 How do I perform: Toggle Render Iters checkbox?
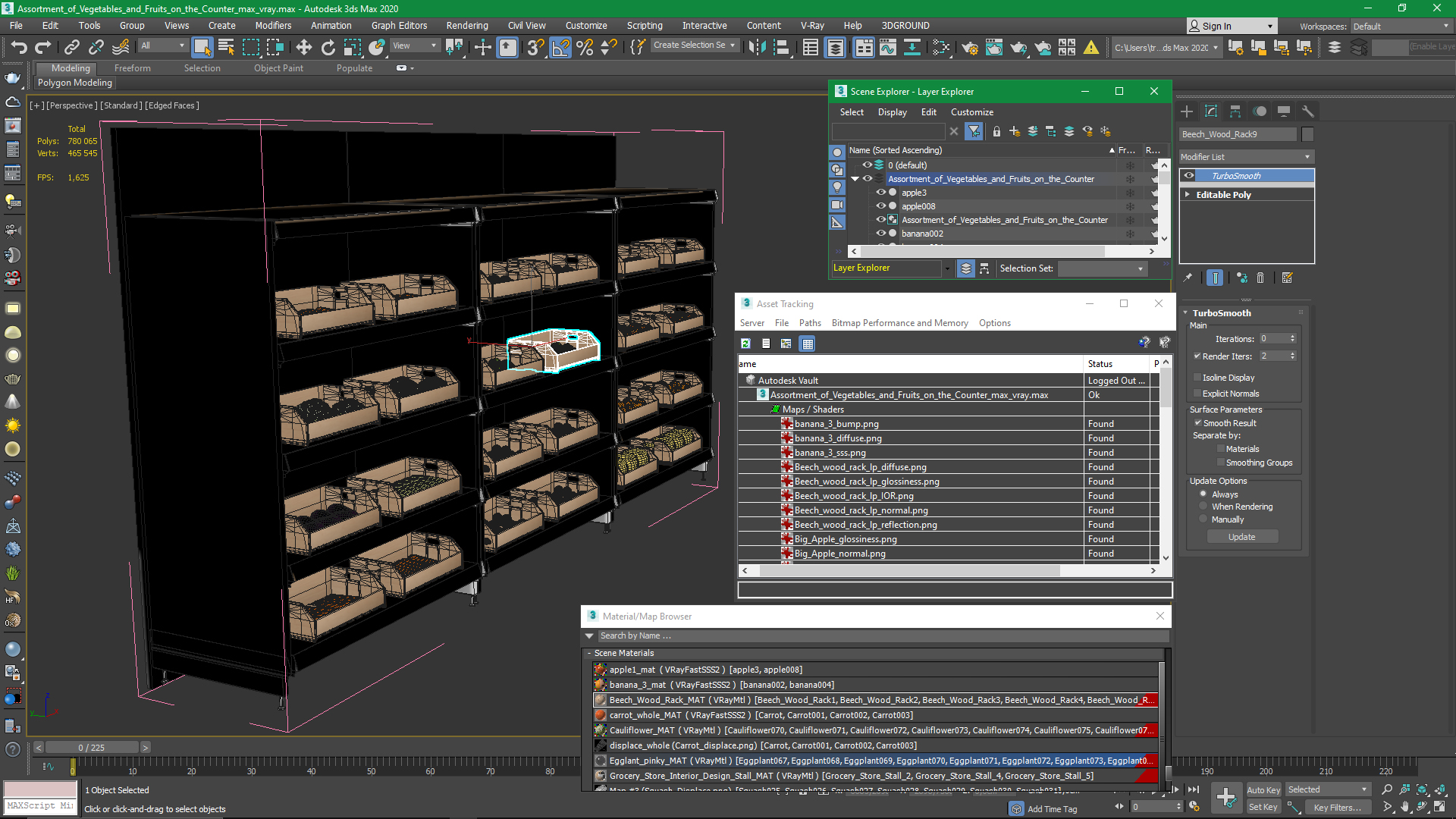1197,356
